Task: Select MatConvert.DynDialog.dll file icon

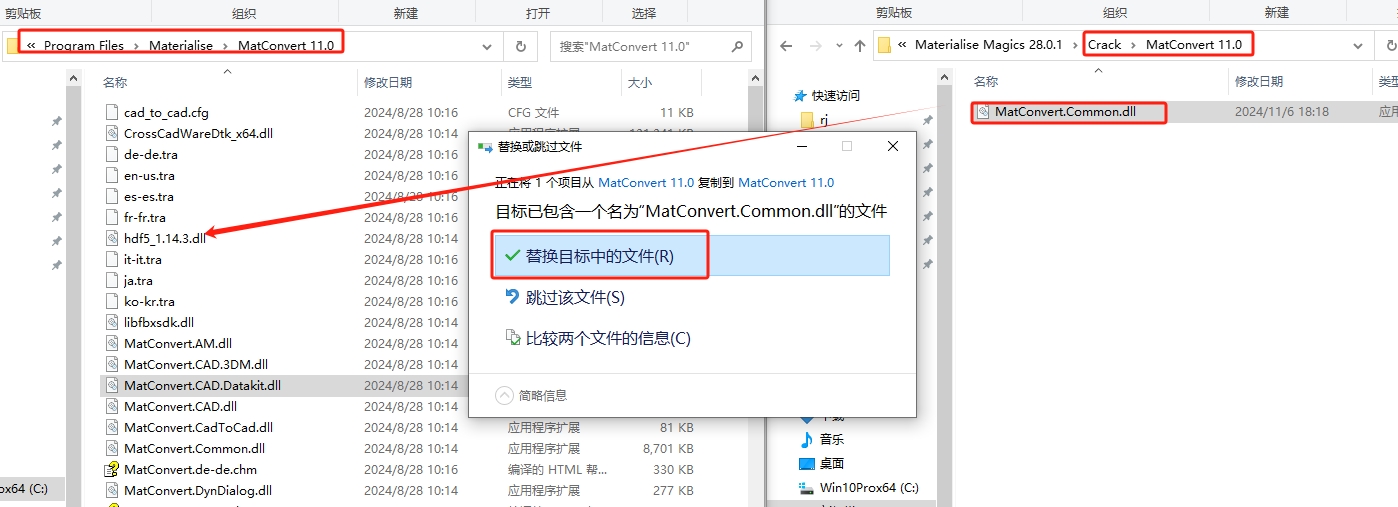Action: point(112,490)
